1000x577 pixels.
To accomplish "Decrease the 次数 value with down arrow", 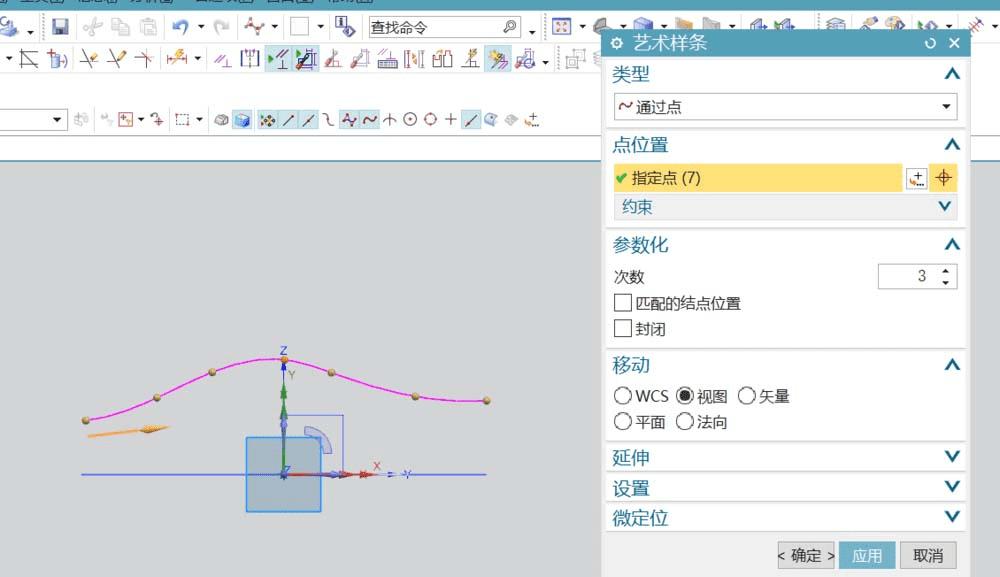I will (946, 282).
